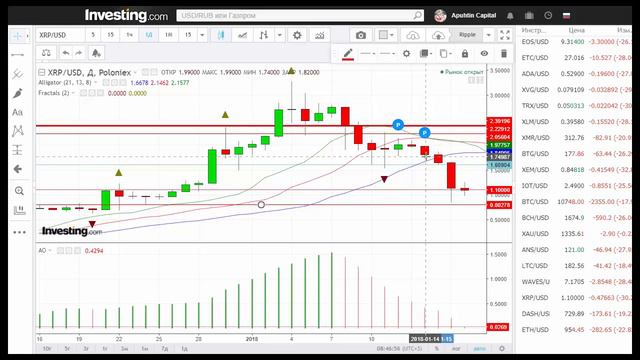640x360 pixels.
Task: Click the Investing.com logo
Action: [126, 16]
